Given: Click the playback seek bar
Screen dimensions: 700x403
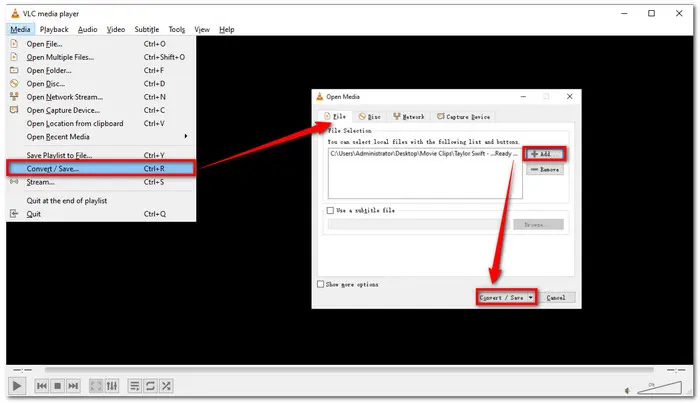Looking at the screenshot, I should pyautogui.click(x=349, y=370).
